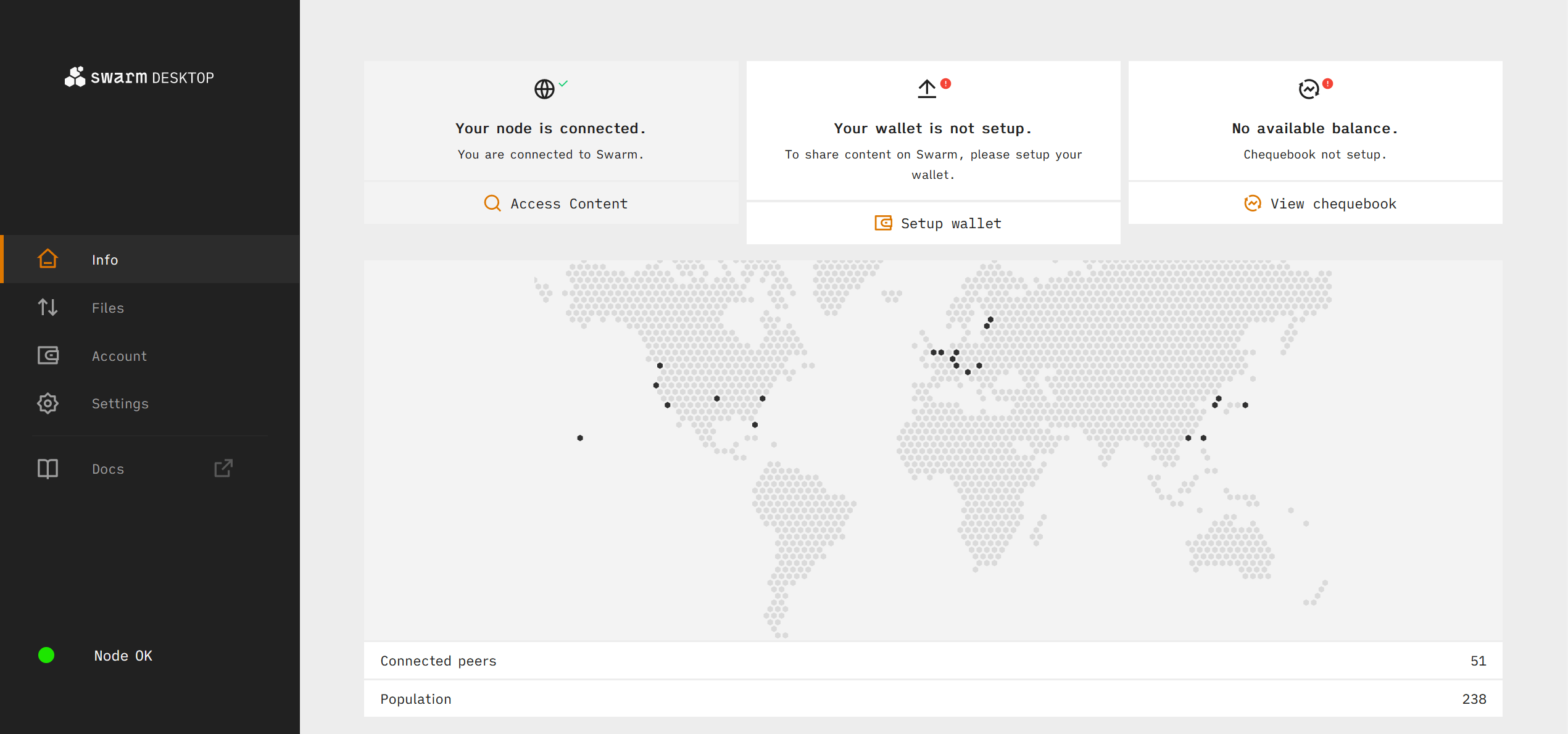Click the green Node OK status dot

point(46,655)
